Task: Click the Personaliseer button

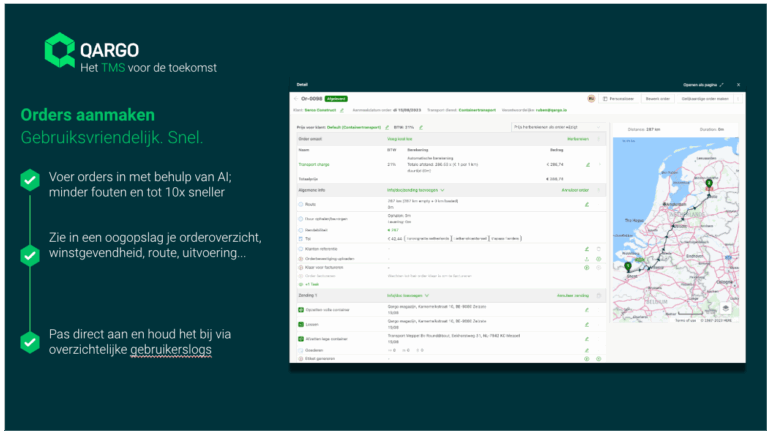Action: tap(620, 99)
